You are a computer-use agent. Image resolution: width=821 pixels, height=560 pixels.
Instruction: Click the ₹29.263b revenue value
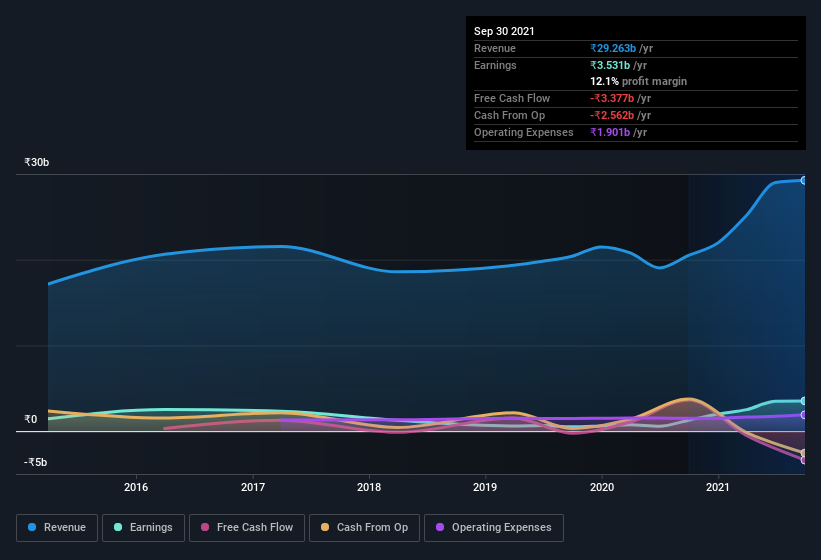[x=613, y=48]
